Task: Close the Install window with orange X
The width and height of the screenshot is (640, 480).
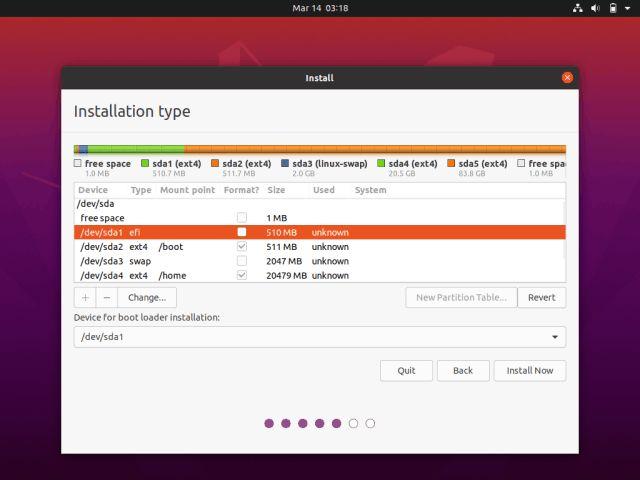Action: (567, 78)
